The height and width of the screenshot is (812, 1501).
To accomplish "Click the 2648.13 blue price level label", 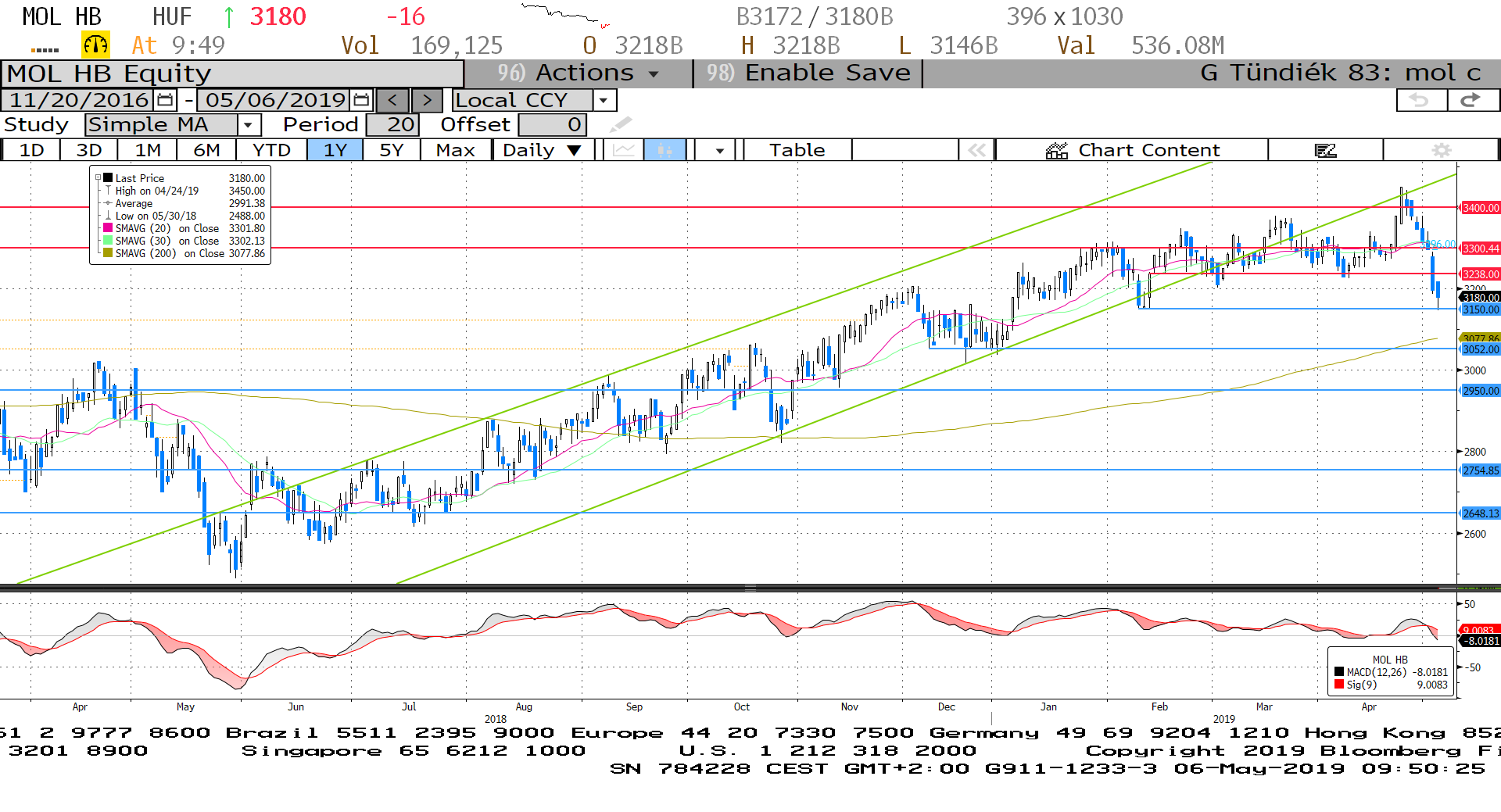I will coord(1481,513).
